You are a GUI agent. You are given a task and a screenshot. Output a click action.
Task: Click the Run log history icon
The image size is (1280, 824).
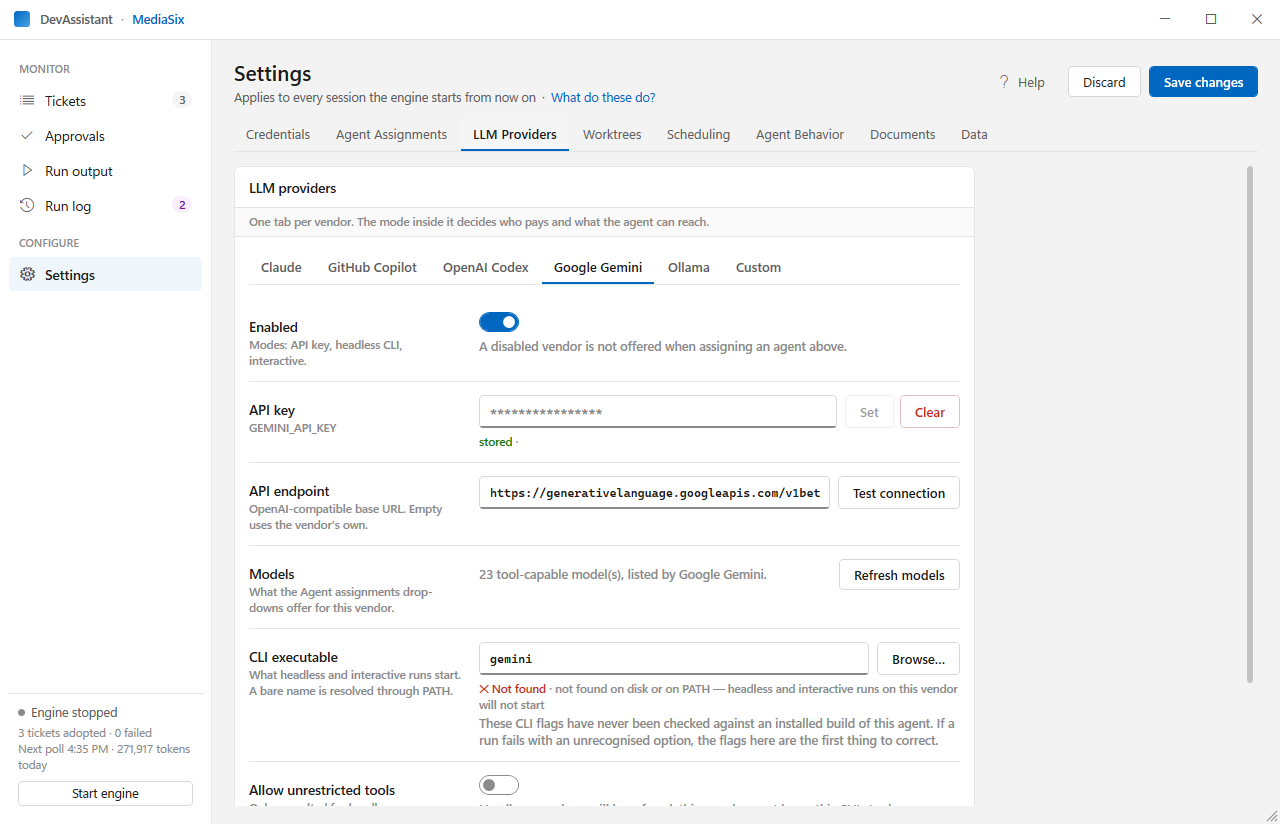tap(27, 206)
